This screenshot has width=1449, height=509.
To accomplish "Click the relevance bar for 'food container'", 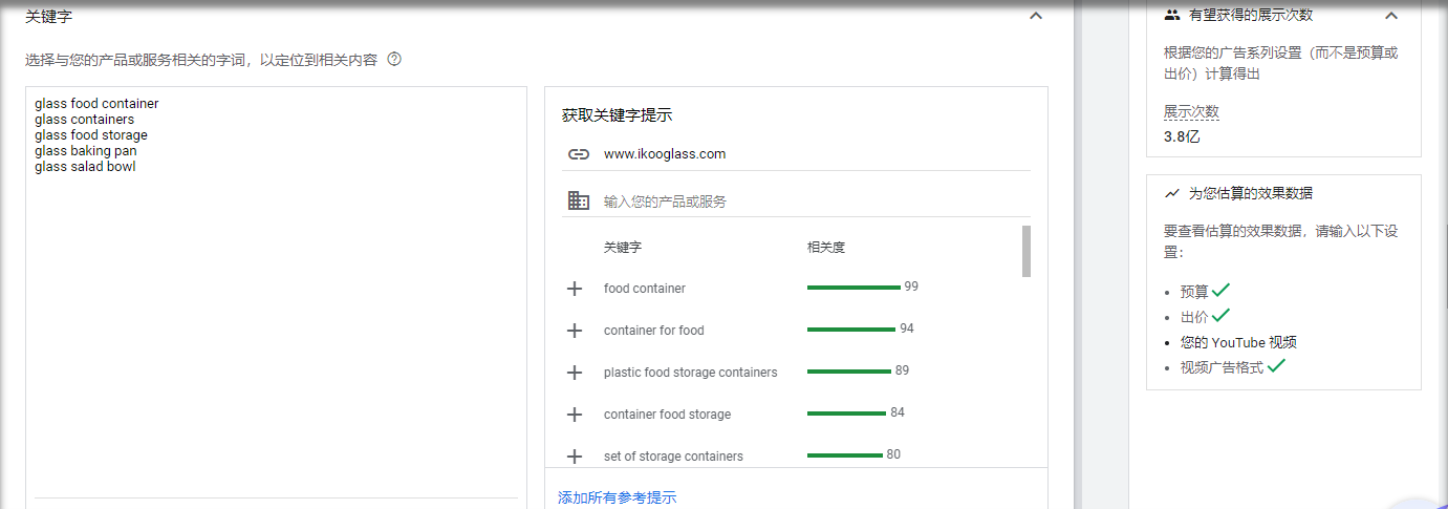I will 853,288.
